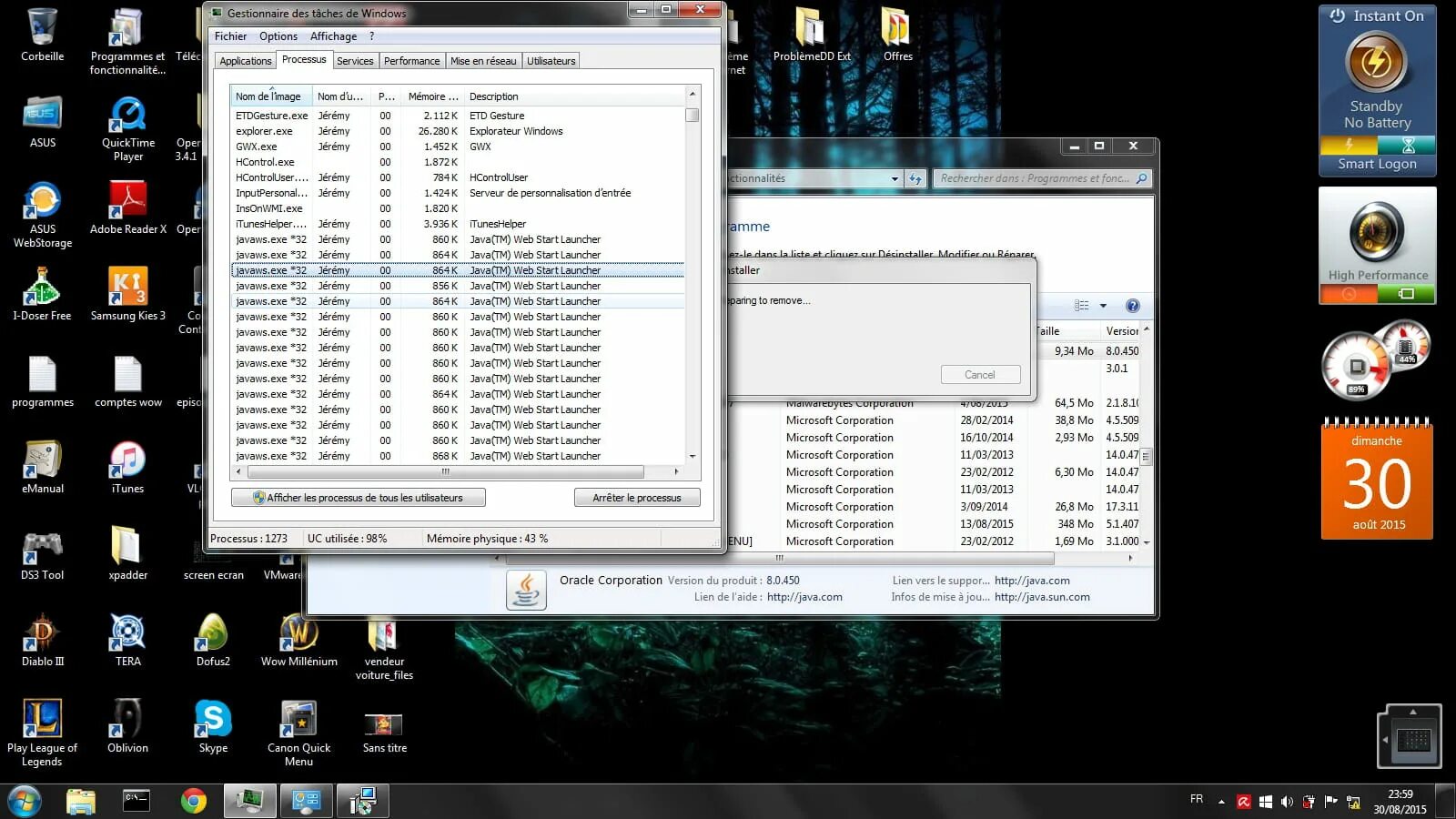Viewport: 1456px width, 819px height.
Task: Open the Affichage menu in Task Manager
Action: click(333, 36)
